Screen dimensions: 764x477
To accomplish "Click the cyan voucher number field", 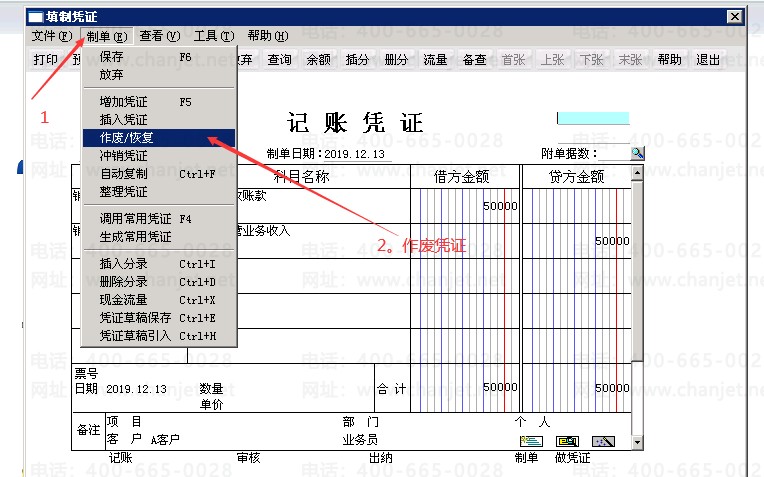I will [593, 118].
